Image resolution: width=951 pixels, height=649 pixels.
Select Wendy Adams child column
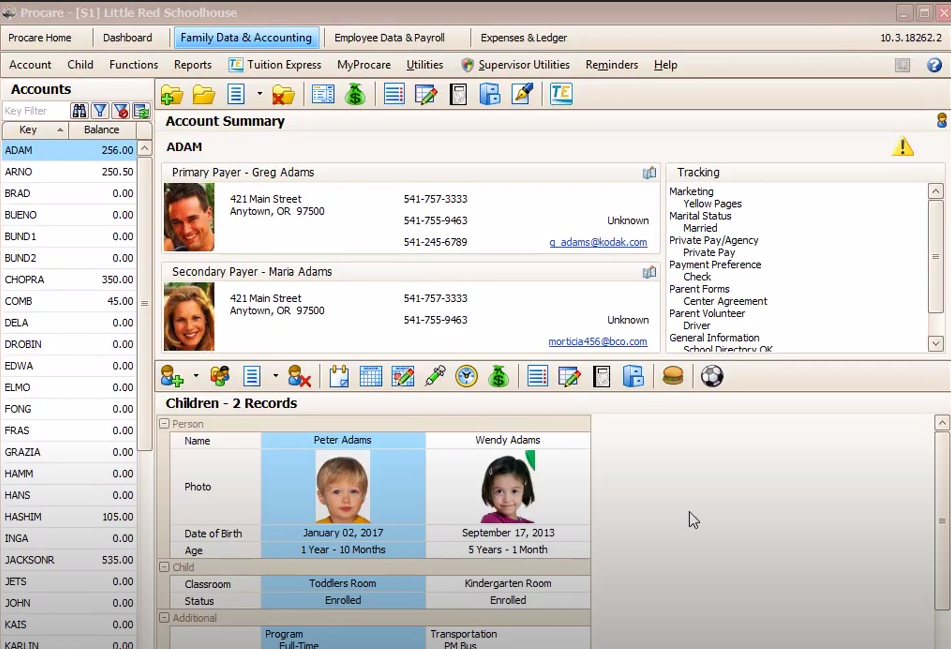tap(508, 440)
